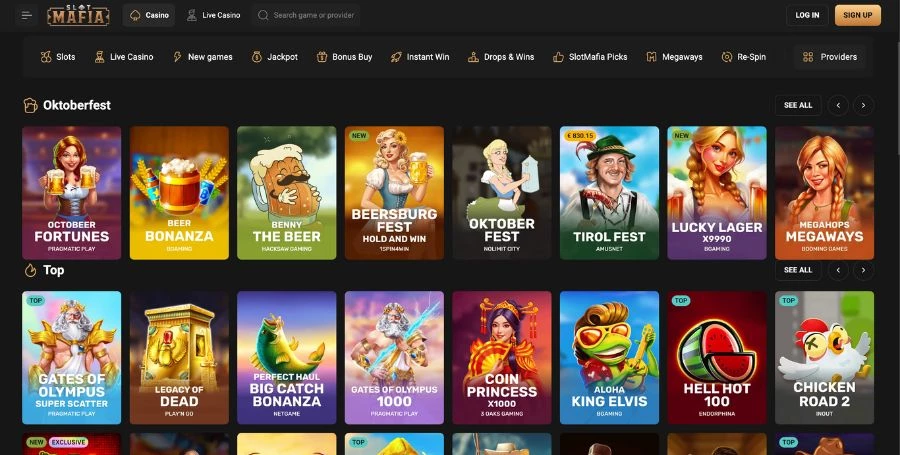Image resolution: width=900 pixels, height=455 pixels.
Task: Open the New games category
Action: point(202,57)
